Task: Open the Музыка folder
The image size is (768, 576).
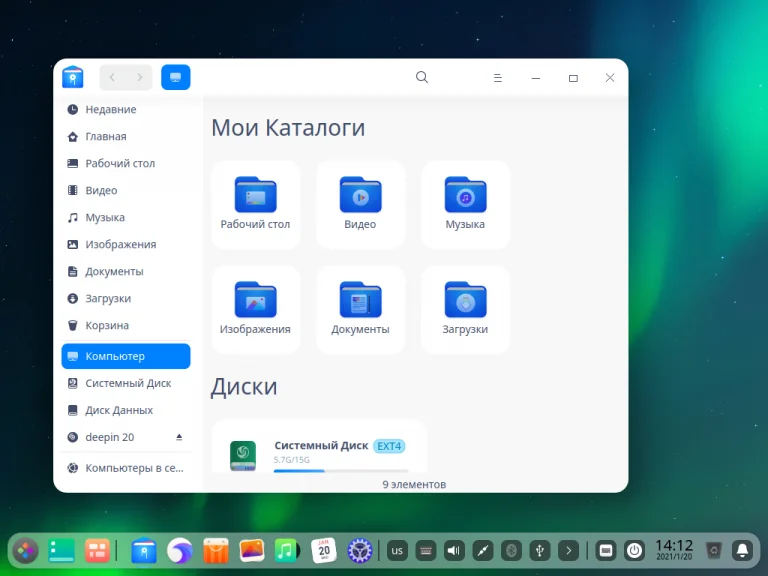Action: tap(465, 195)
